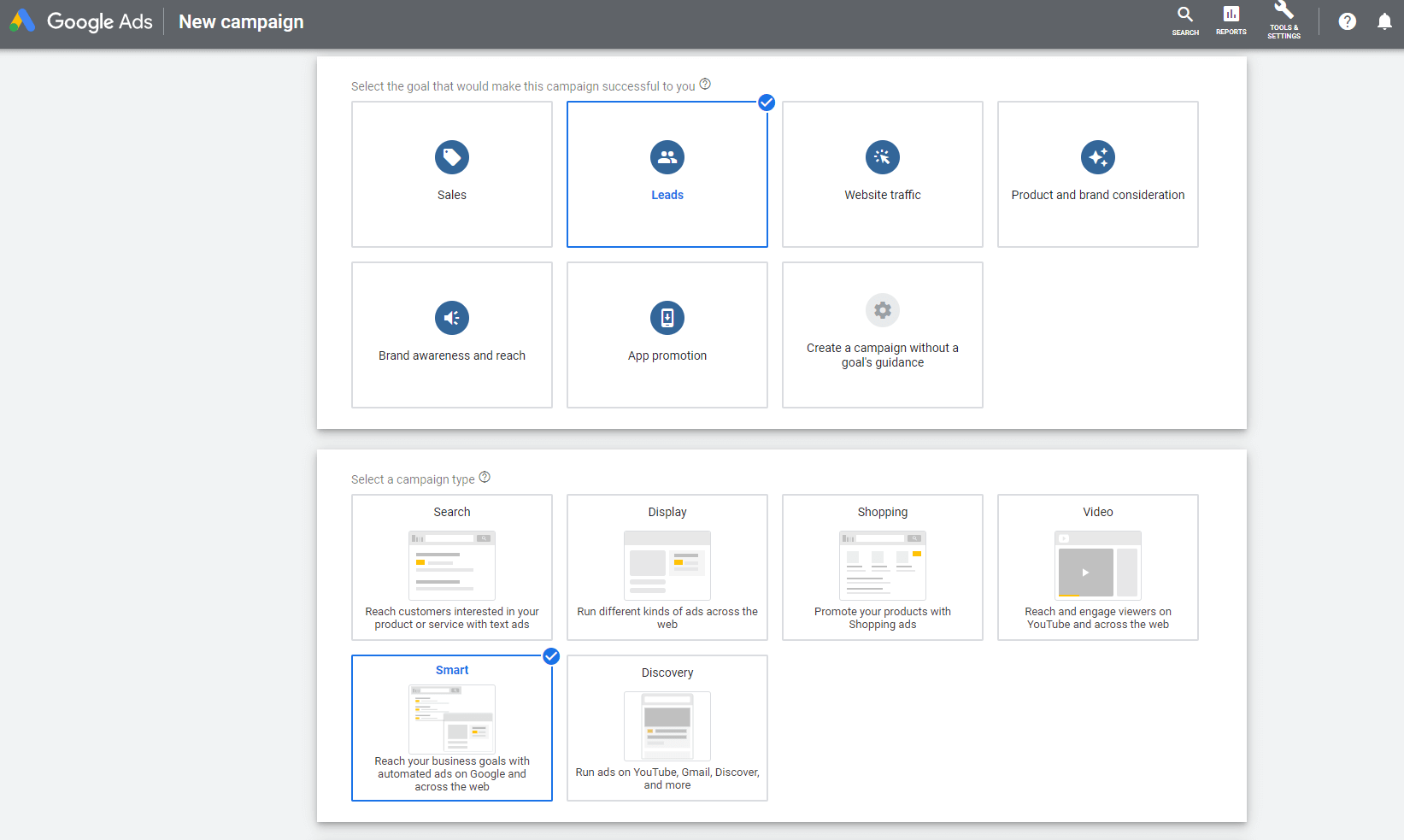Click the Leads label text

tap(667, 195)
